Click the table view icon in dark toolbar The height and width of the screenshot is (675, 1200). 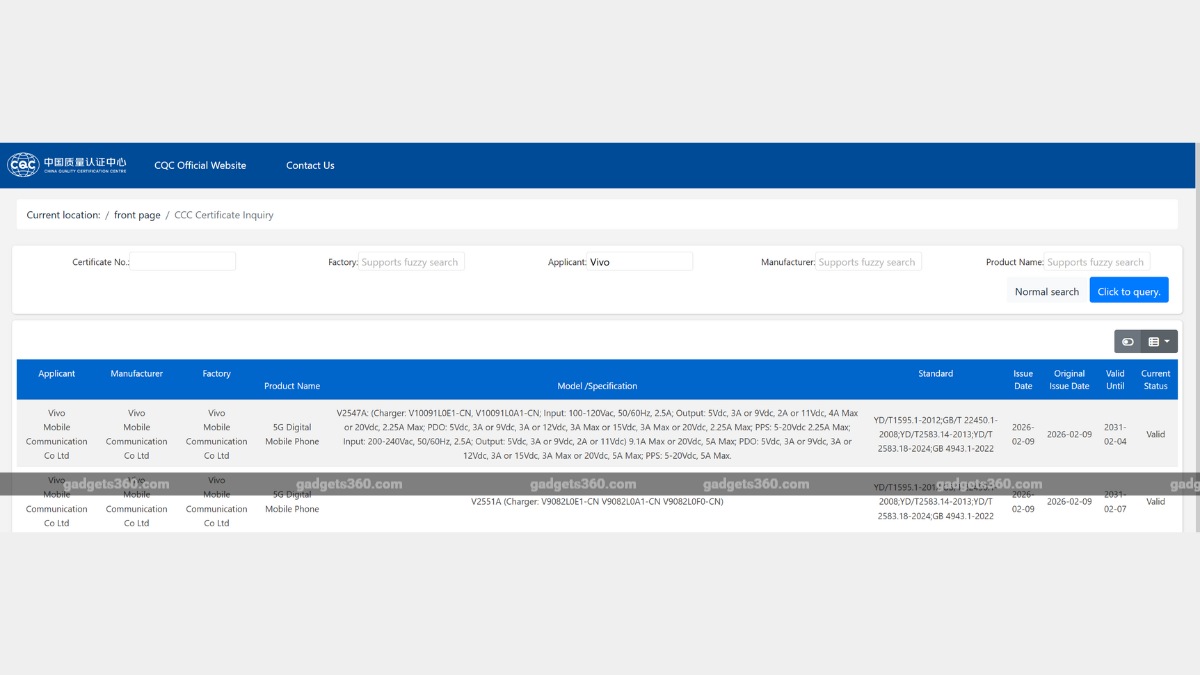1152,341
